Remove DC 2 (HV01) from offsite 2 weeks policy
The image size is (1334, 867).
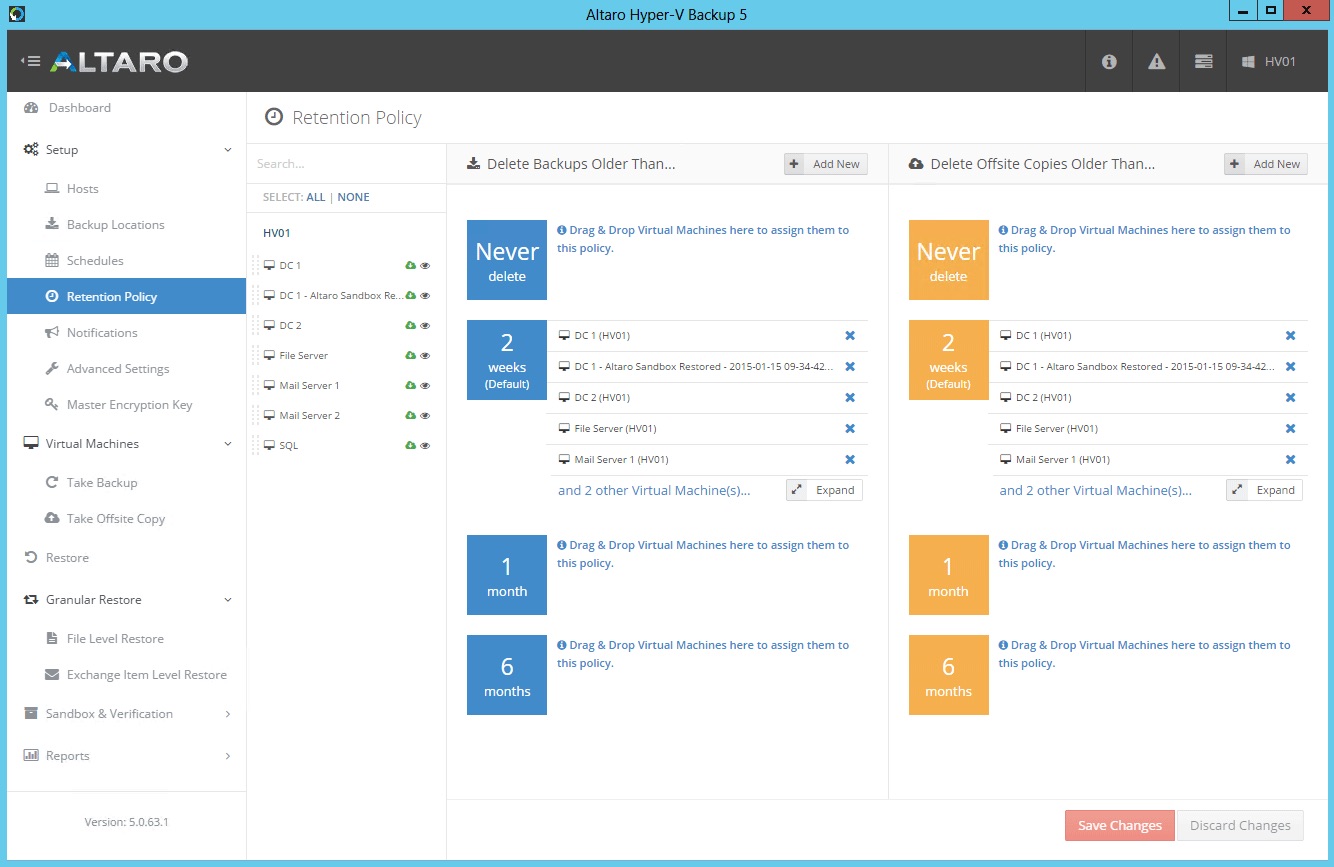tap(1291, 398)
